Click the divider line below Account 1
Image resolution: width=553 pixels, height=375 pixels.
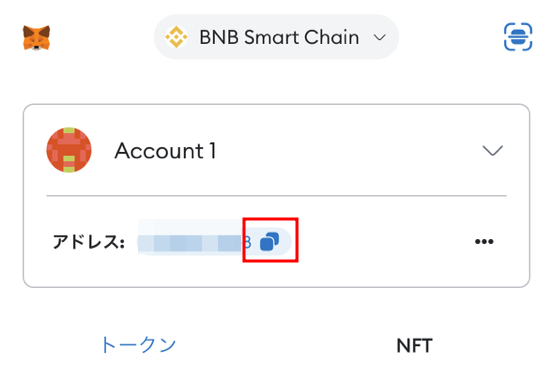pos(276,195)
